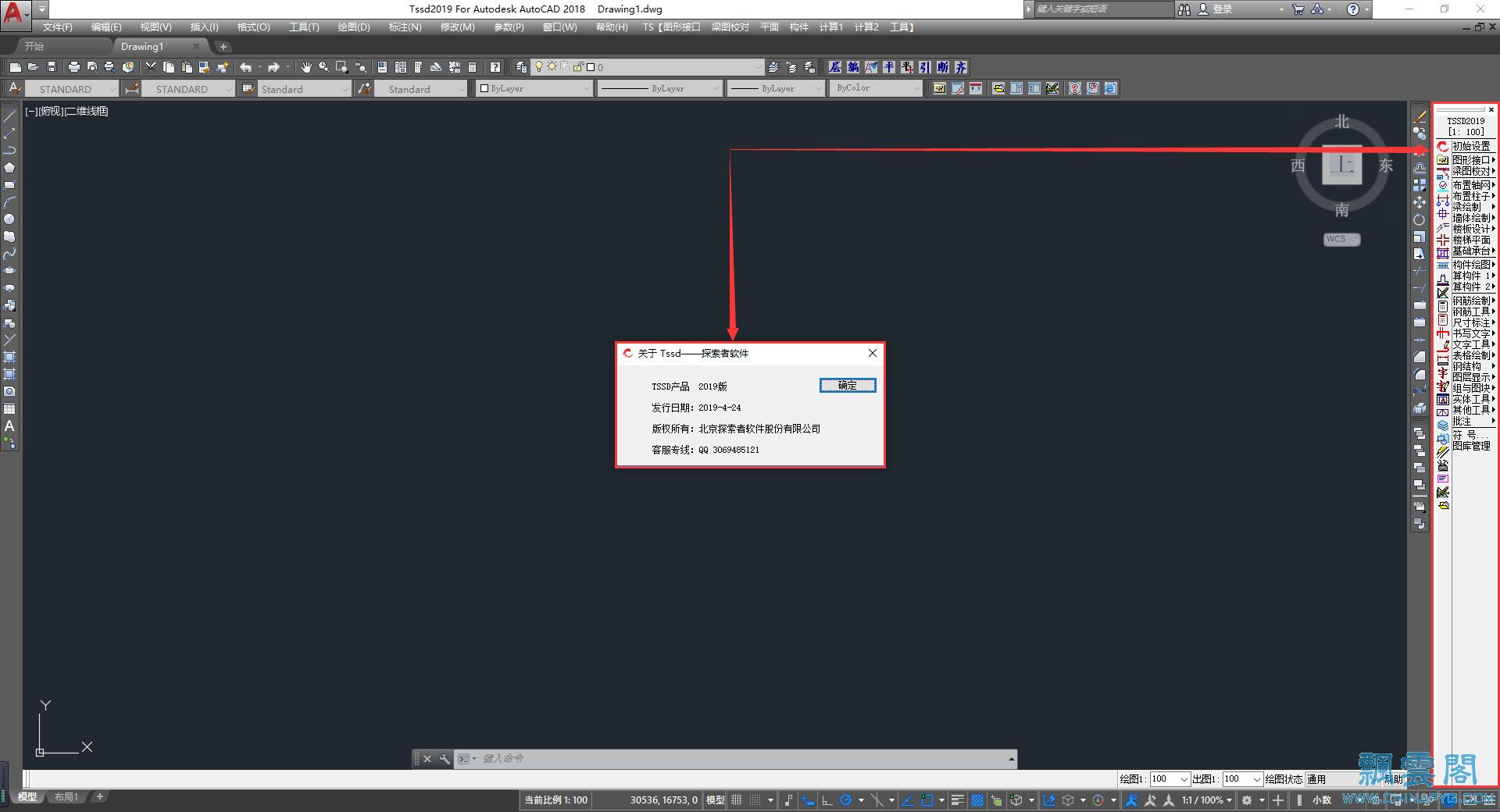Toggle polar tracking in status bar
The height and width of the screenshot is (812, 1500).
[x=845, y=800]
